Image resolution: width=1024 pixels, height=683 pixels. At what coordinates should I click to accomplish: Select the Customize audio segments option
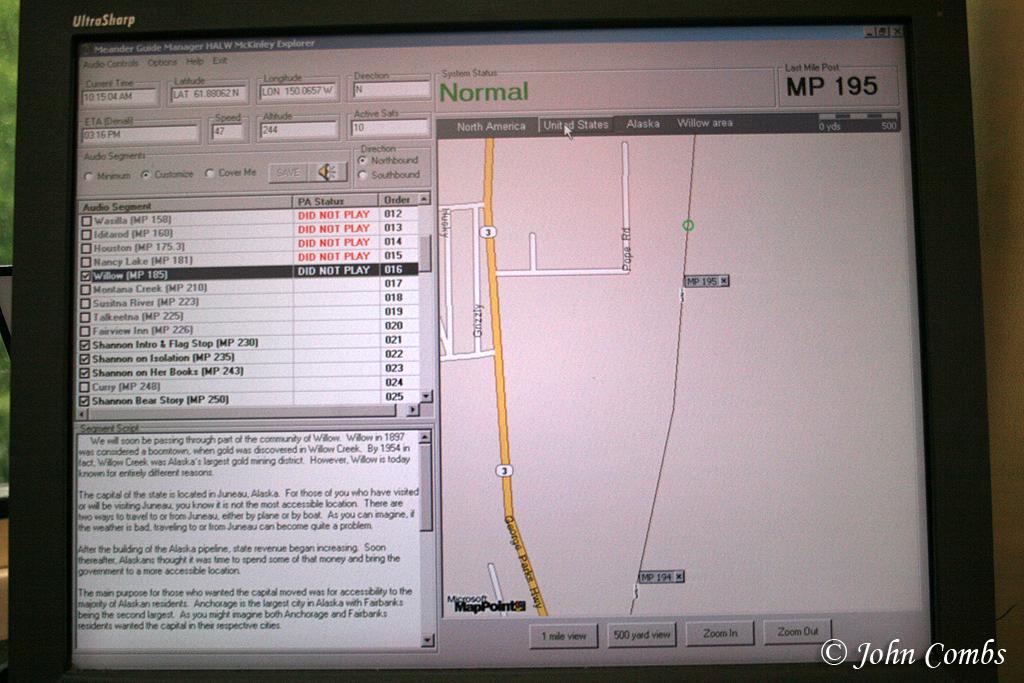[x=145, y=175]
